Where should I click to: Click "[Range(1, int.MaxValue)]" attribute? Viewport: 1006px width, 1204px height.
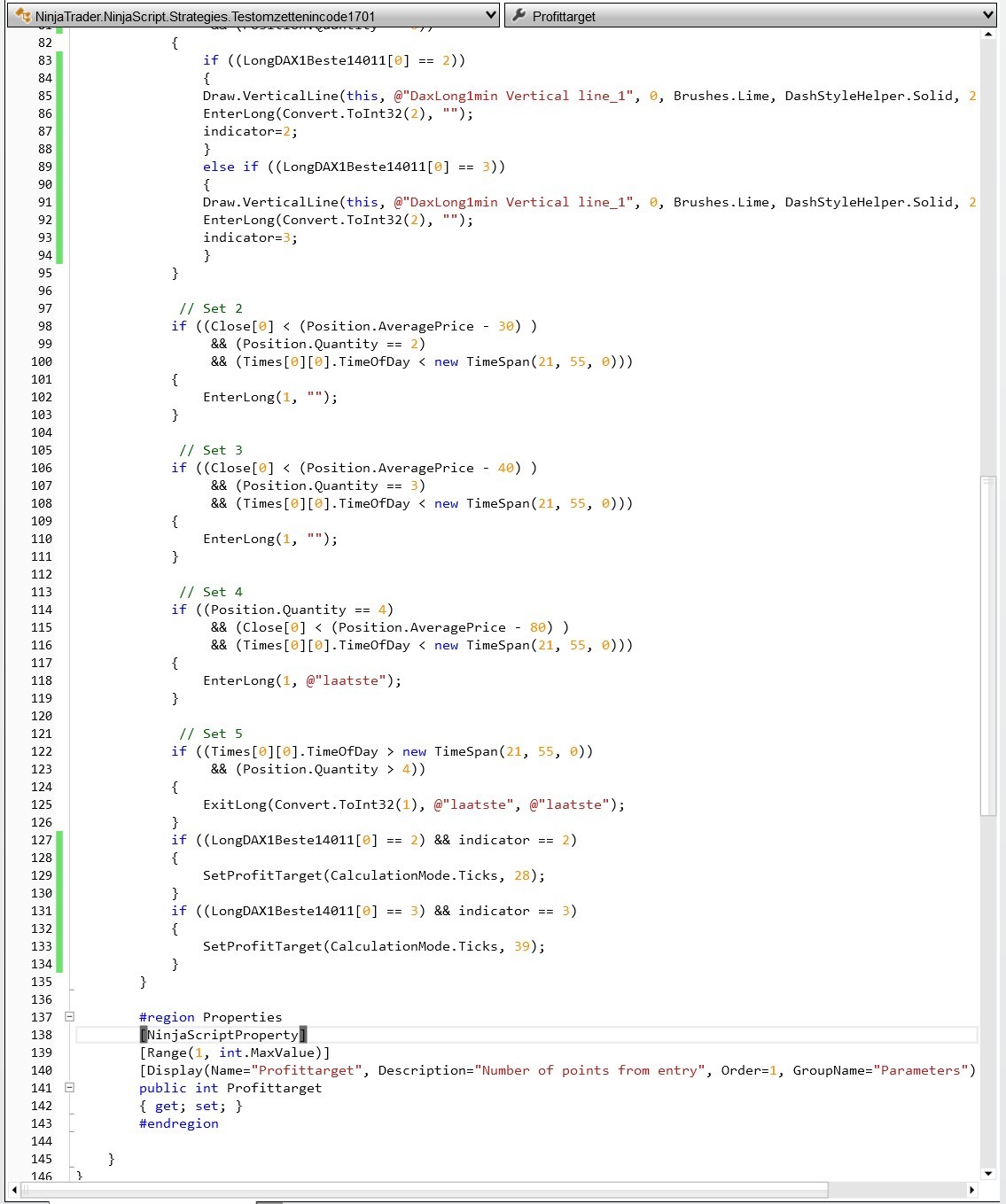(x=235, y=1053)
